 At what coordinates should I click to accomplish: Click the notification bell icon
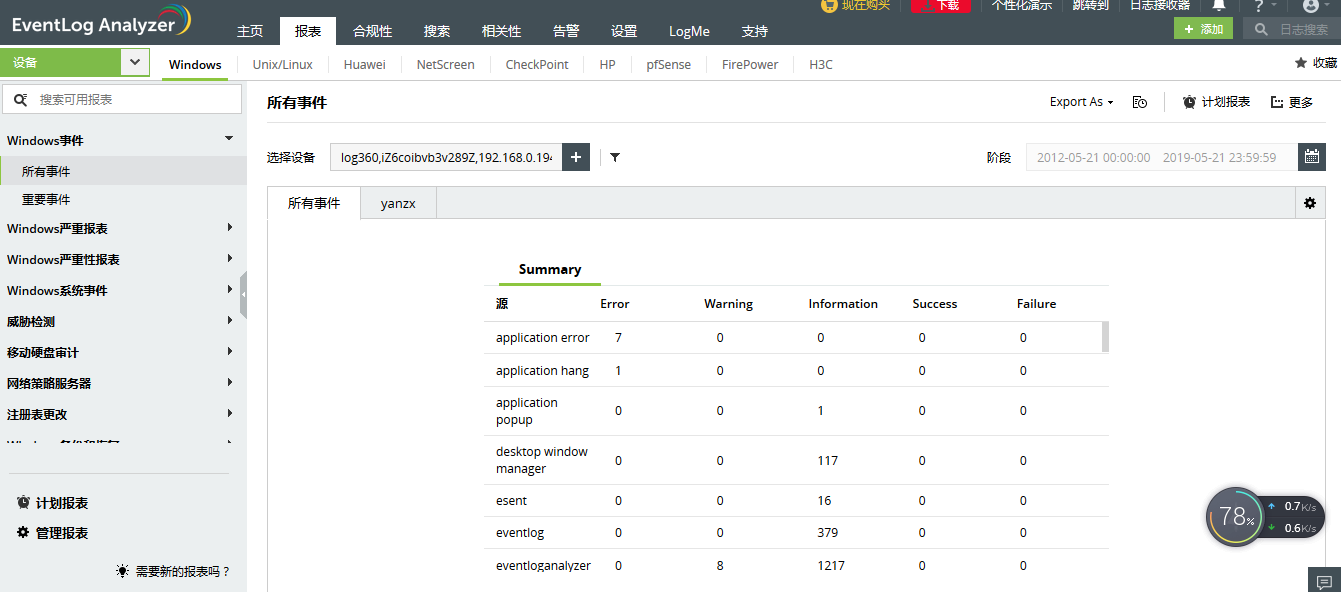[1218, 6]
